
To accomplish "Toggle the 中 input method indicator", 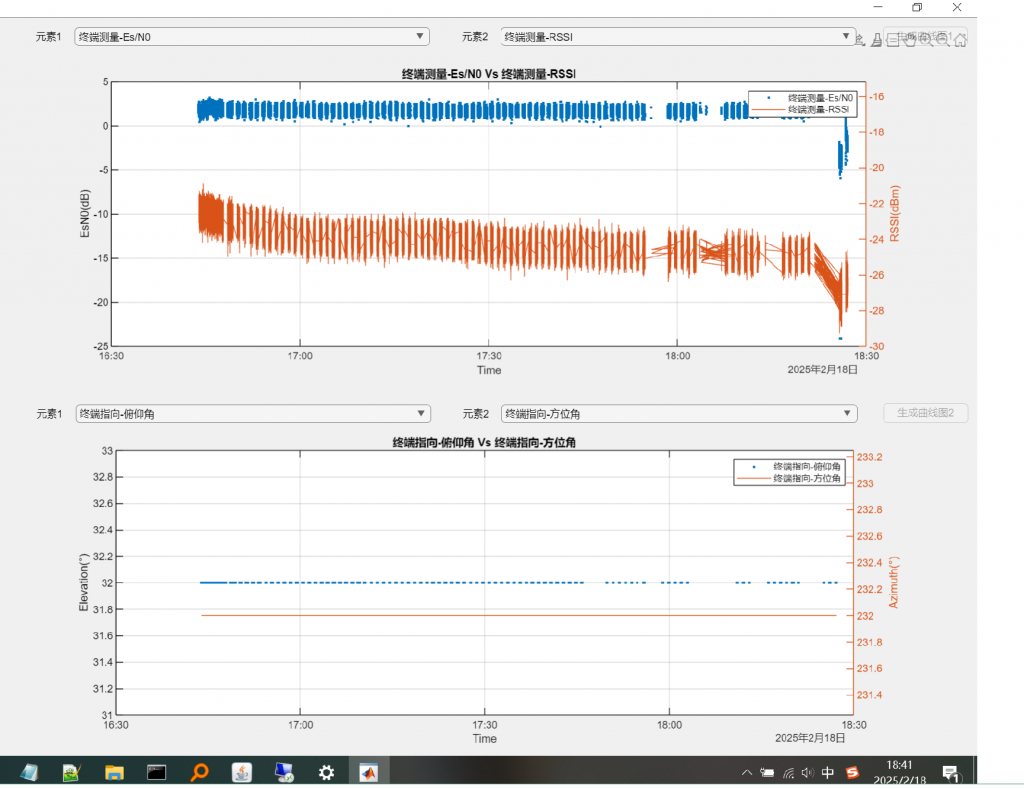I will [828, 773].
